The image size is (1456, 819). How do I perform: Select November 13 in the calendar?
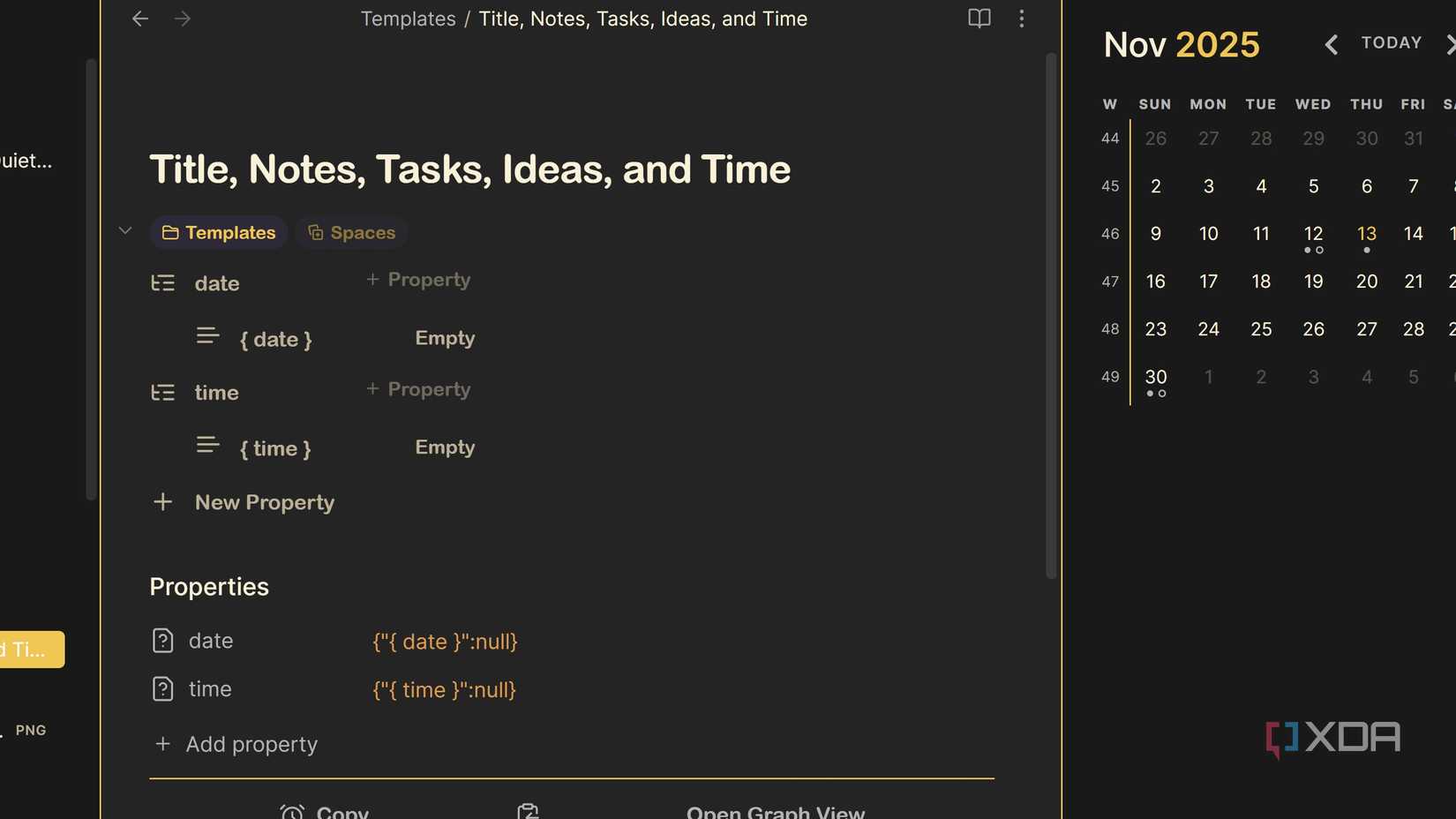pos(1366,233)
